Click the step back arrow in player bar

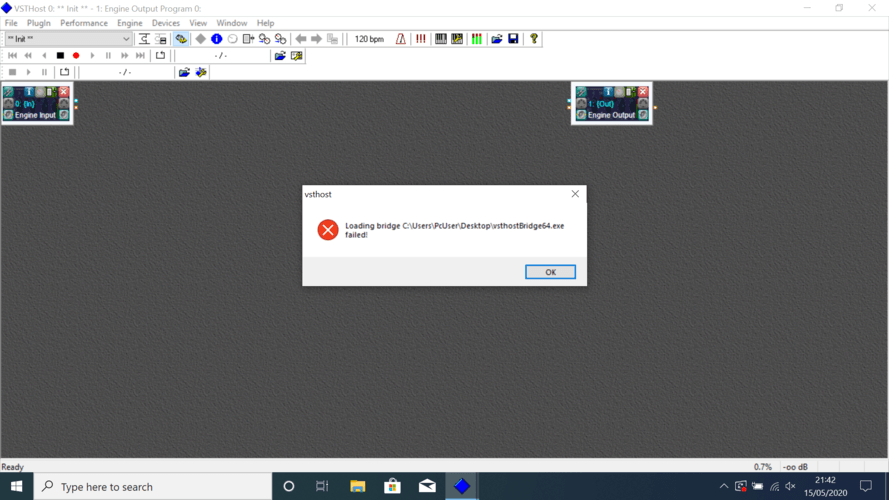tap(44, 56)
